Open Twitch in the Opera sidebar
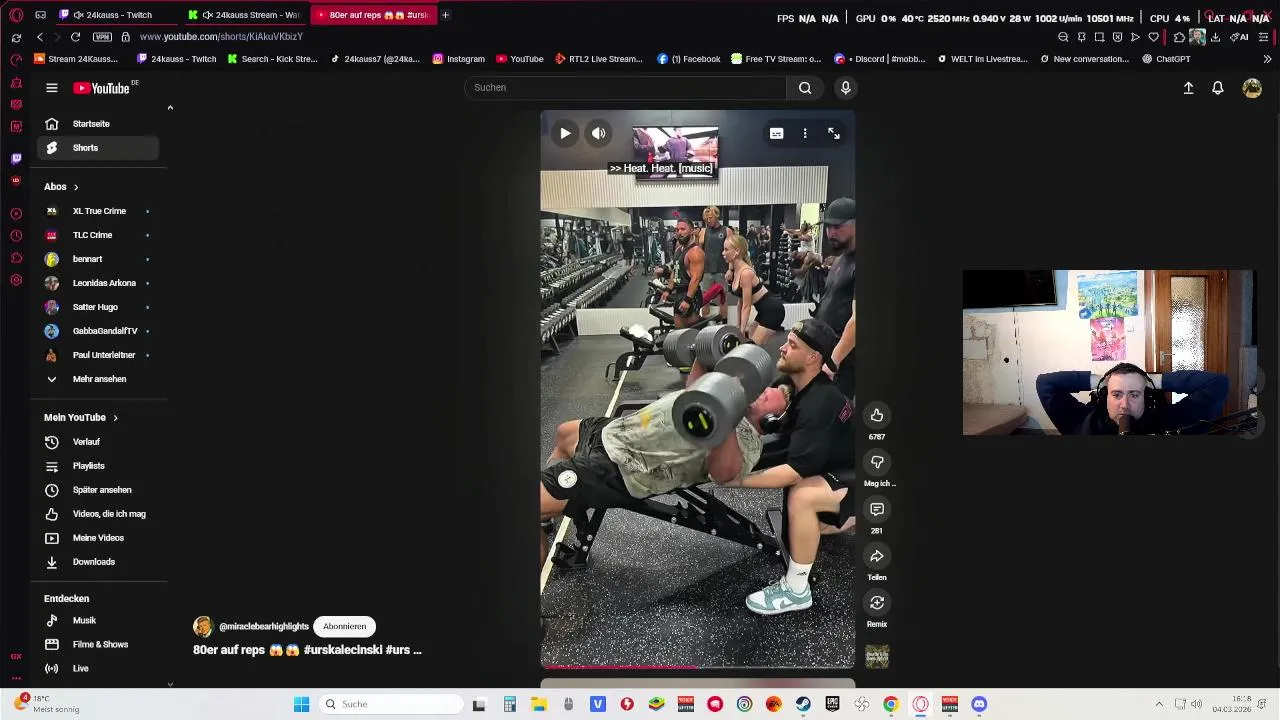 tap(16, 158)
